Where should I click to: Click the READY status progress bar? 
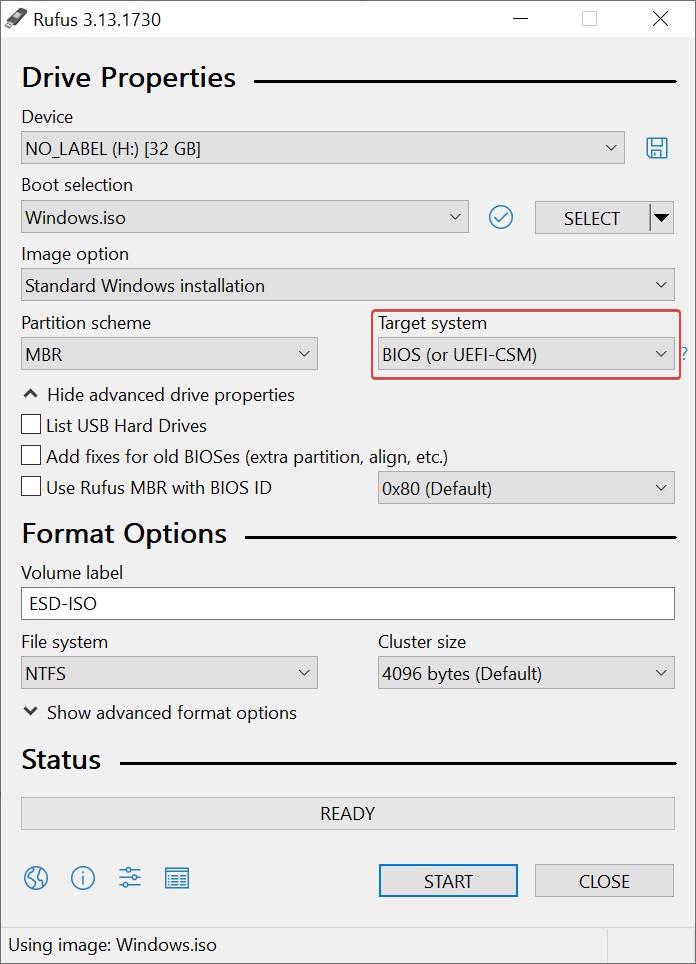coord(347,813)
